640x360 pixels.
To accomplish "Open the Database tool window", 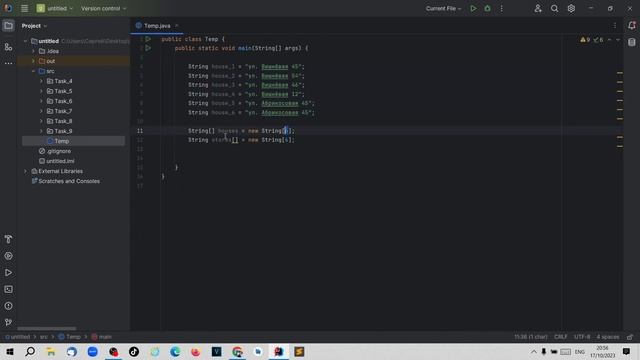I will click(x=632, y=42).
